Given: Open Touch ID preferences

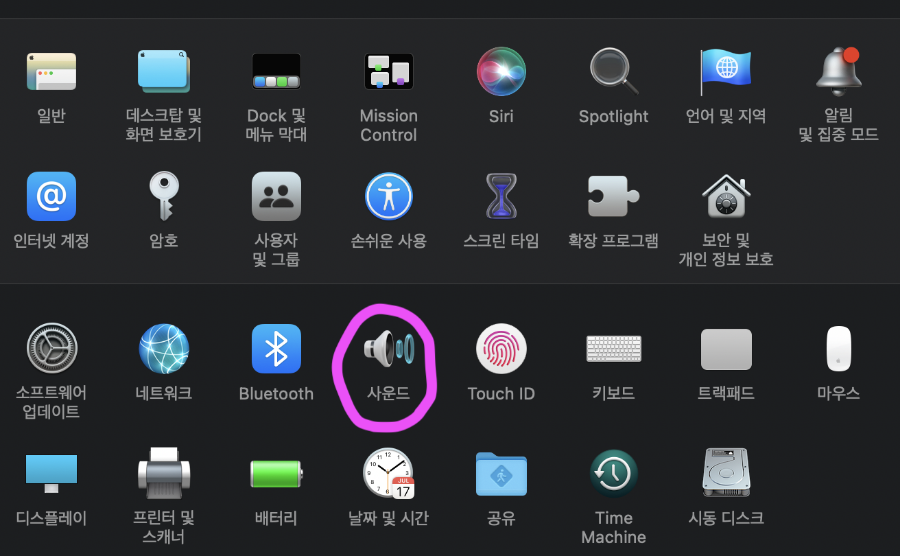Looking at the screenshot, I should (x=501, y=348).
